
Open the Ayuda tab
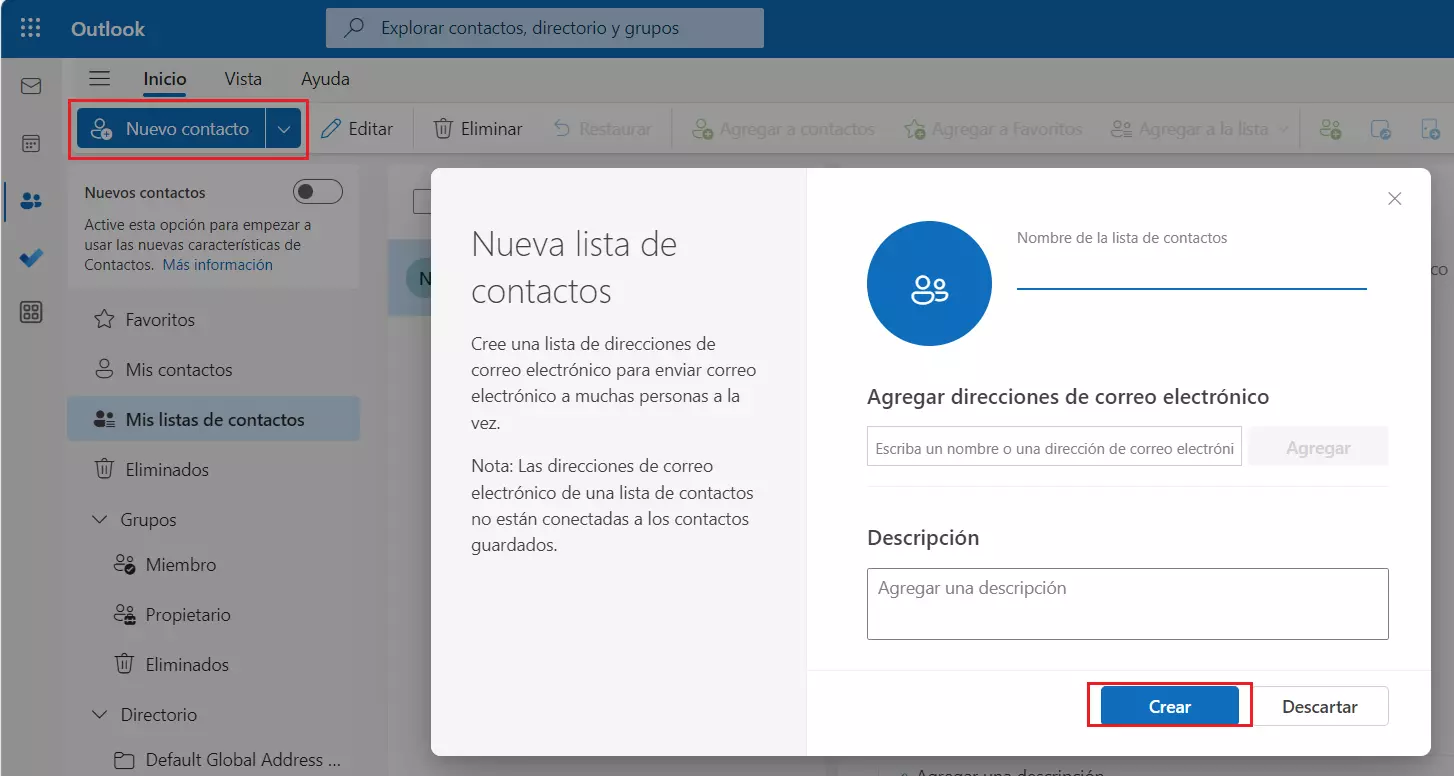pos(325,79)
